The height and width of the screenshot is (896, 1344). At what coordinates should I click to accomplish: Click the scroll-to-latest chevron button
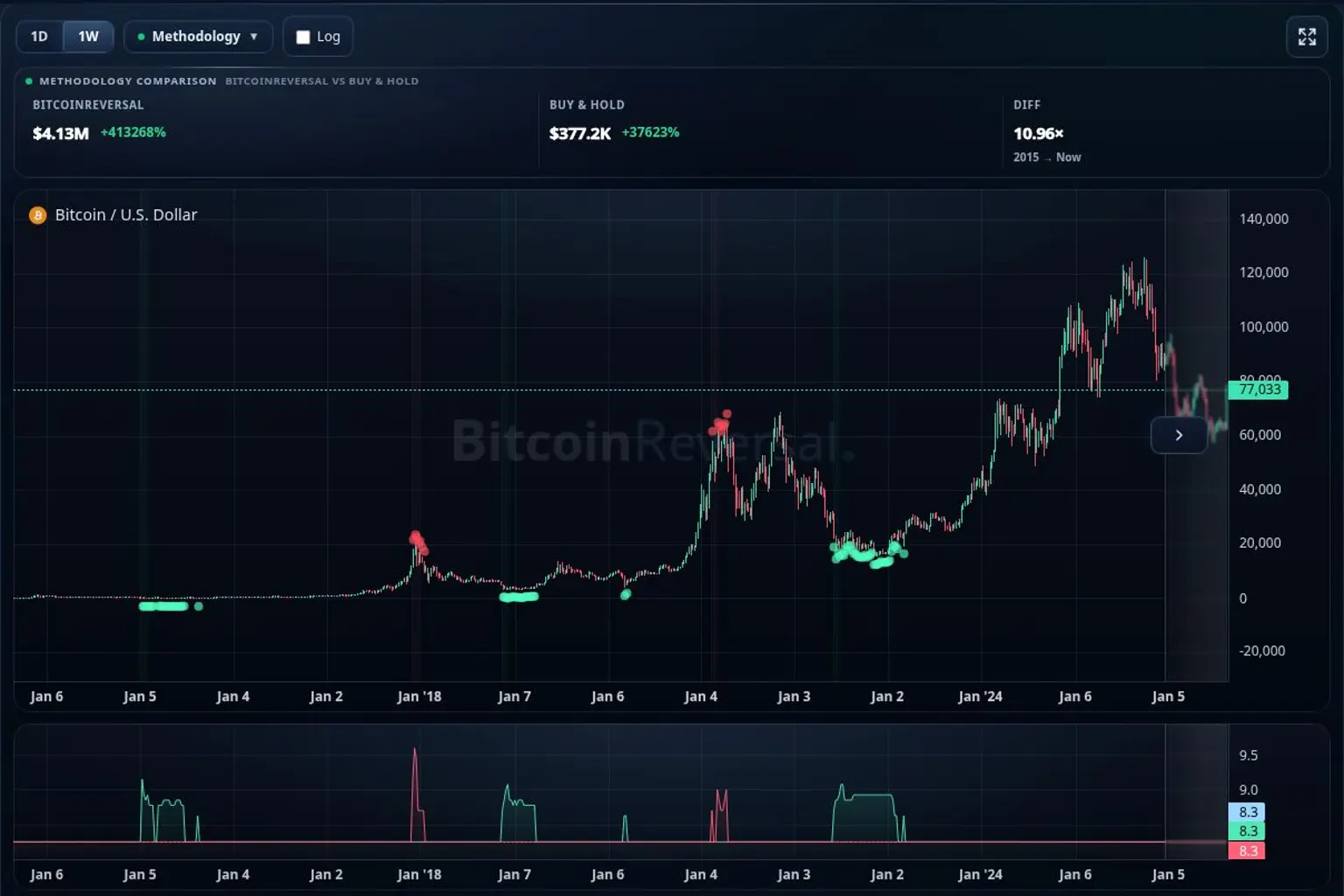[x=1179, y=435]
